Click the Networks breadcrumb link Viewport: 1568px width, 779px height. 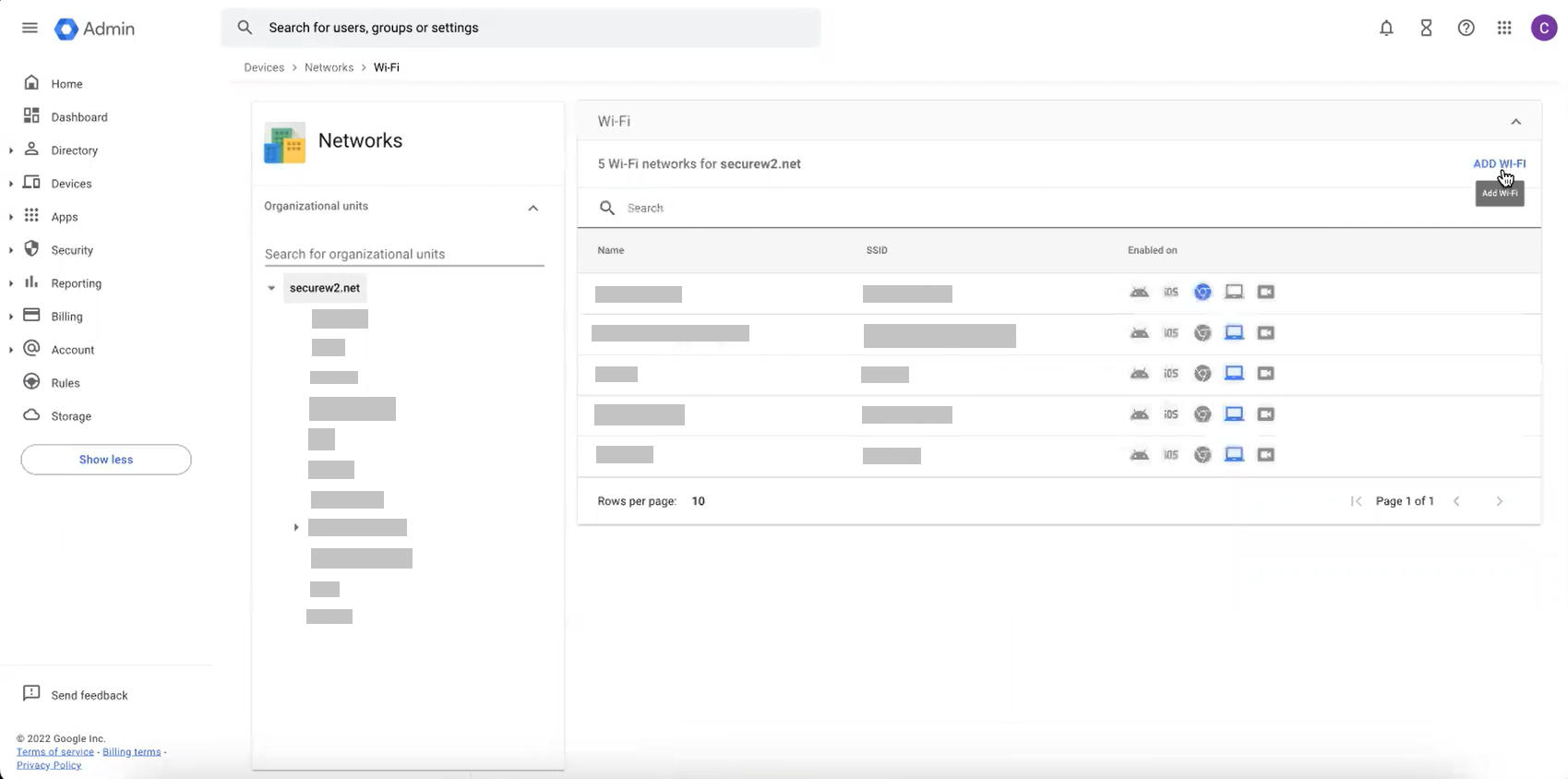pyautogui.click(x=329, y=67)
